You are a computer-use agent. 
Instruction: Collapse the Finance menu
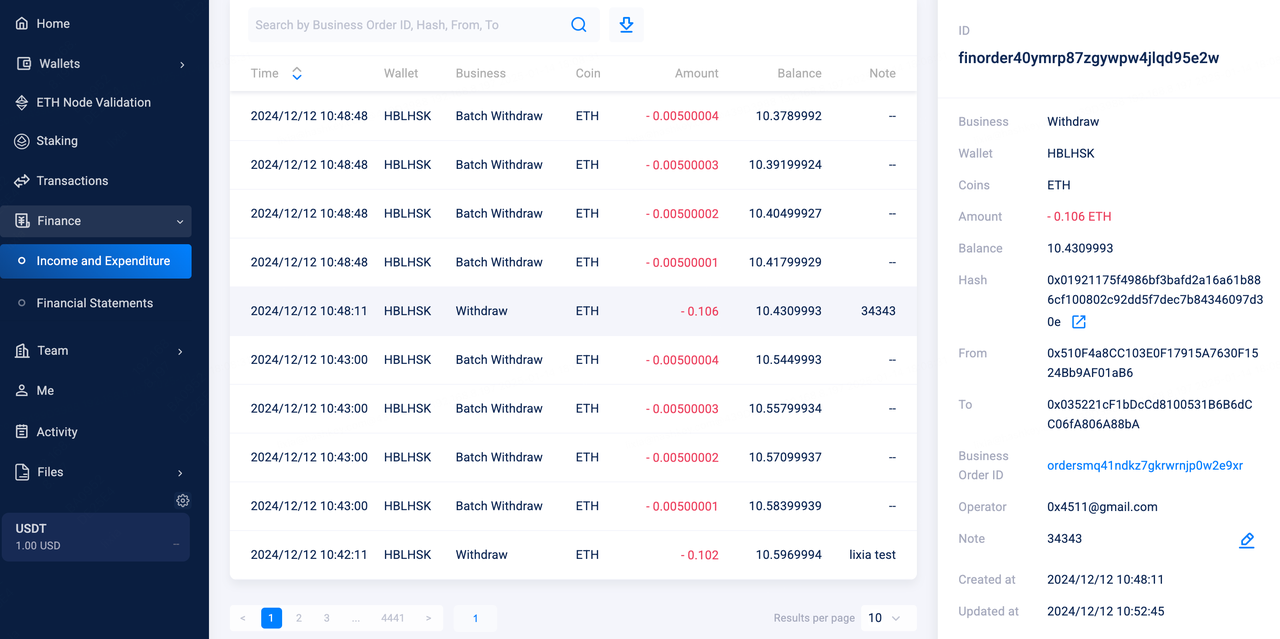180,221
